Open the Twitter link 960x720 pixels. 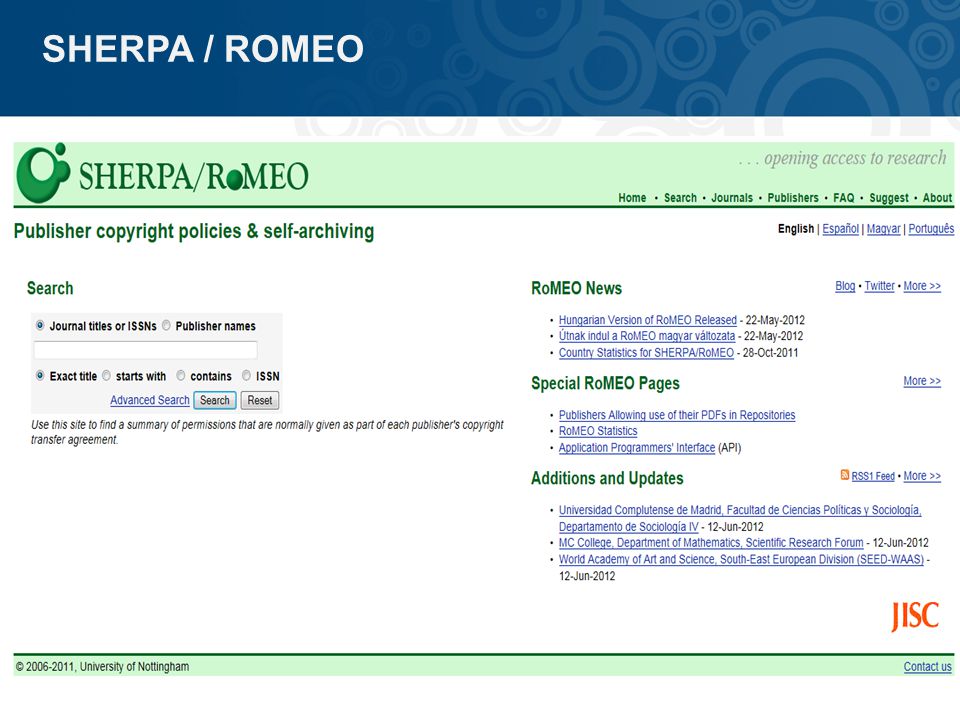click(x=879, y=286)
